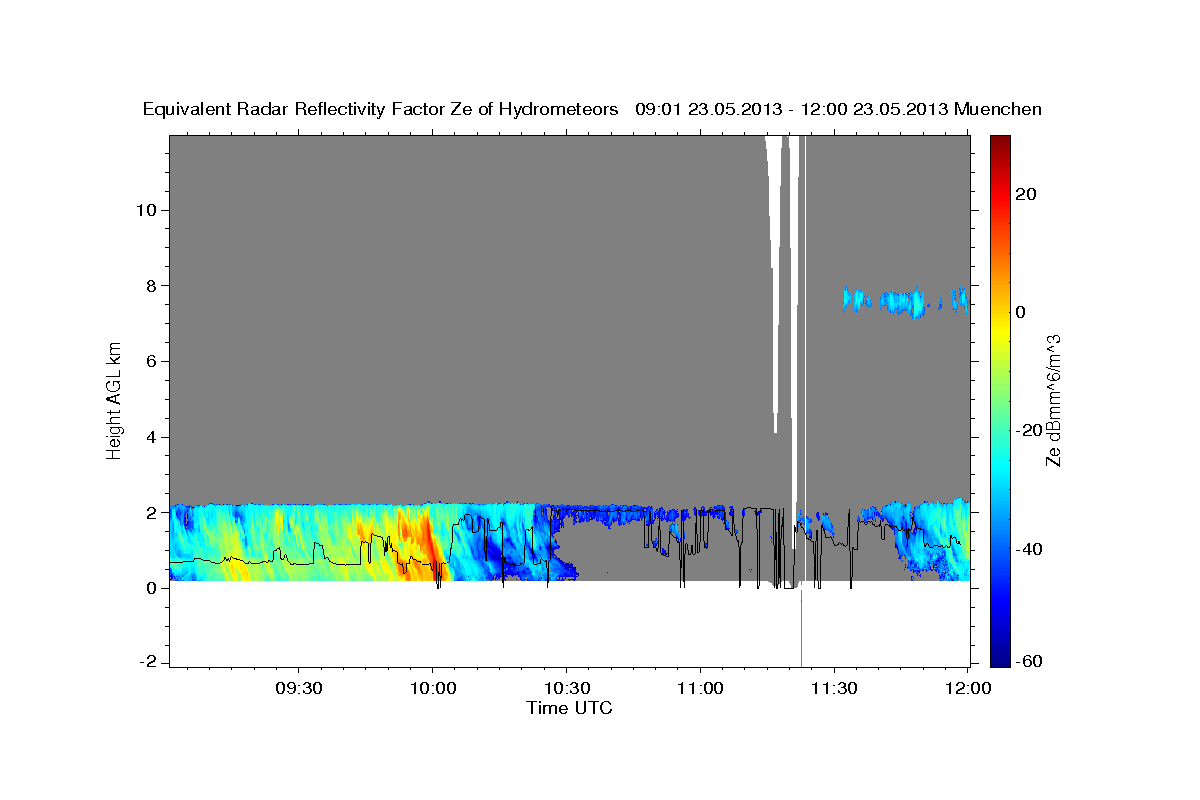Click the 10:30 time tick label
This screenshot has width=1200, height=800.
pyautogui.click(x=566, y=688)
